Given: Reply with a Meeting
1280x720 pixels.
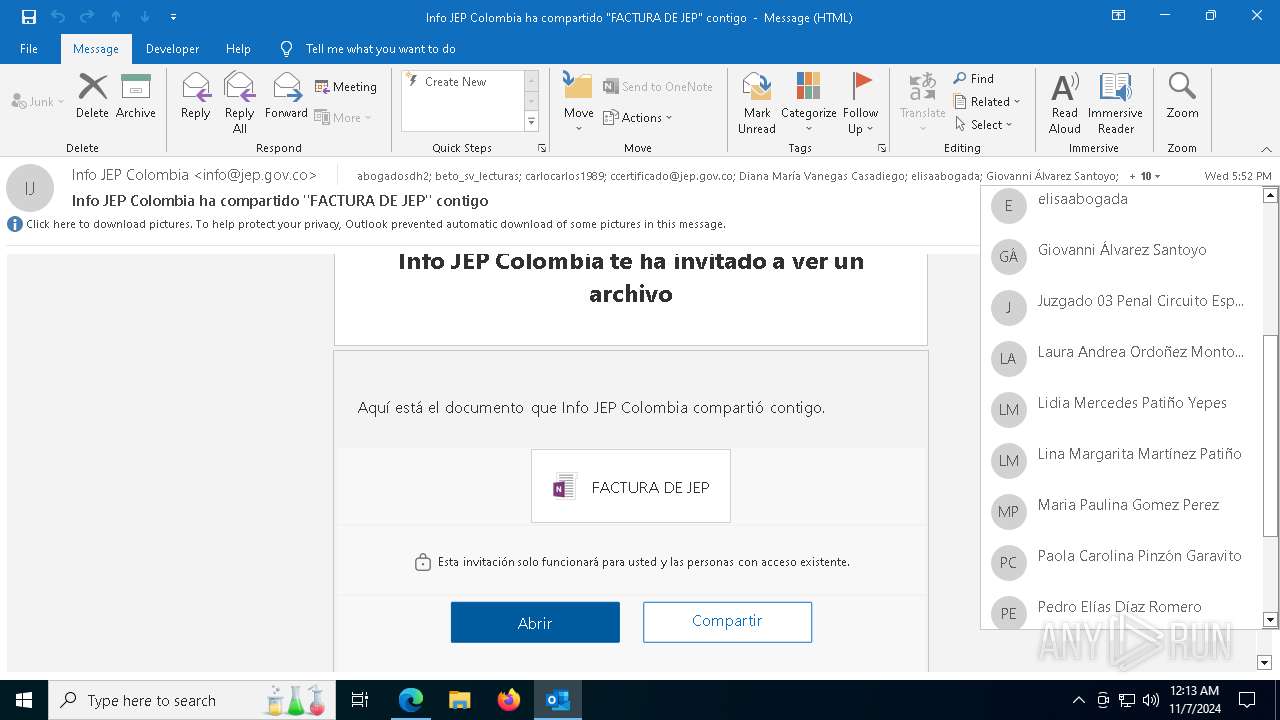Looking at the screenshot, I should tap(346, 87).
